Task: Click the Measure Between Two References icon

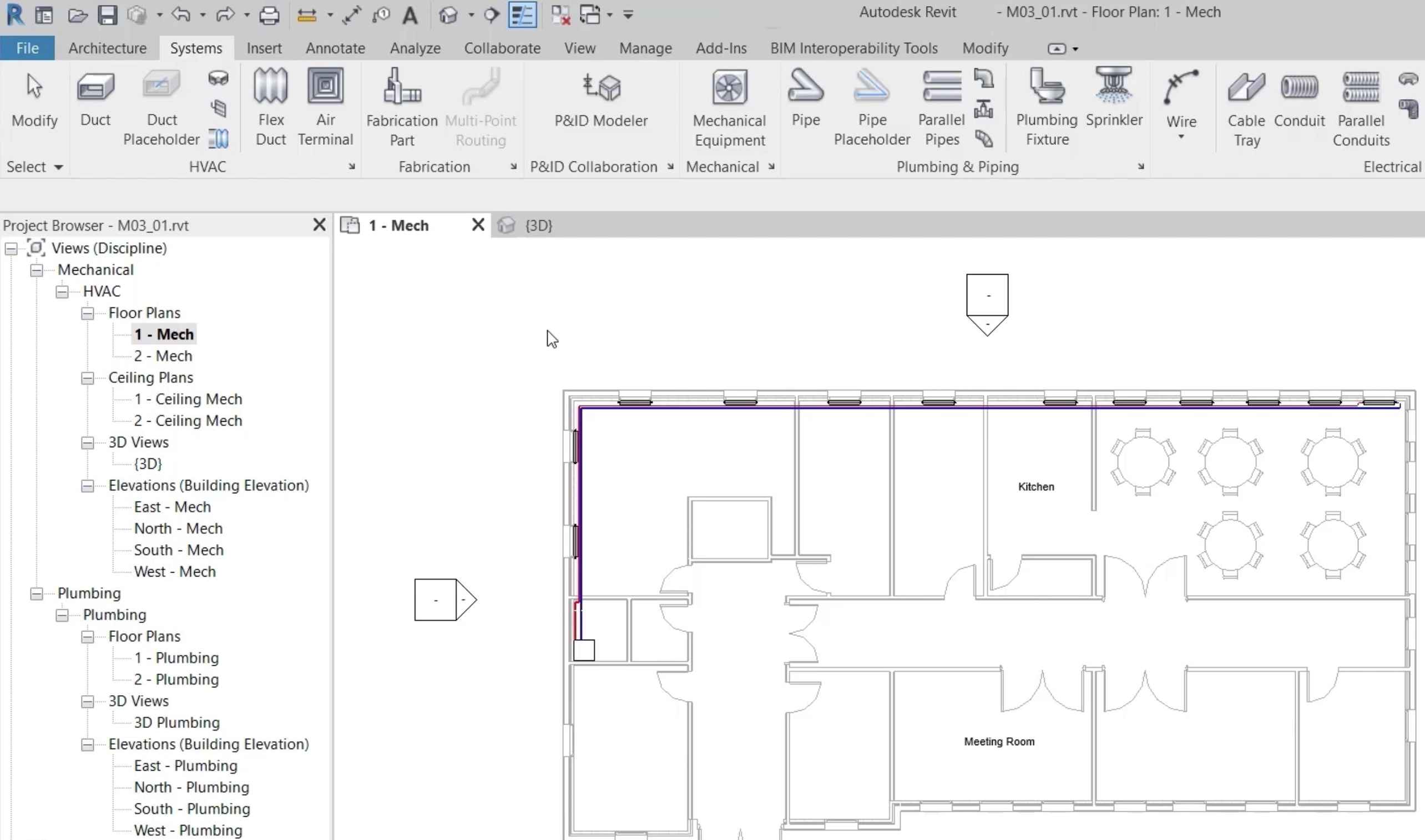Action: (x=307, y=15)
